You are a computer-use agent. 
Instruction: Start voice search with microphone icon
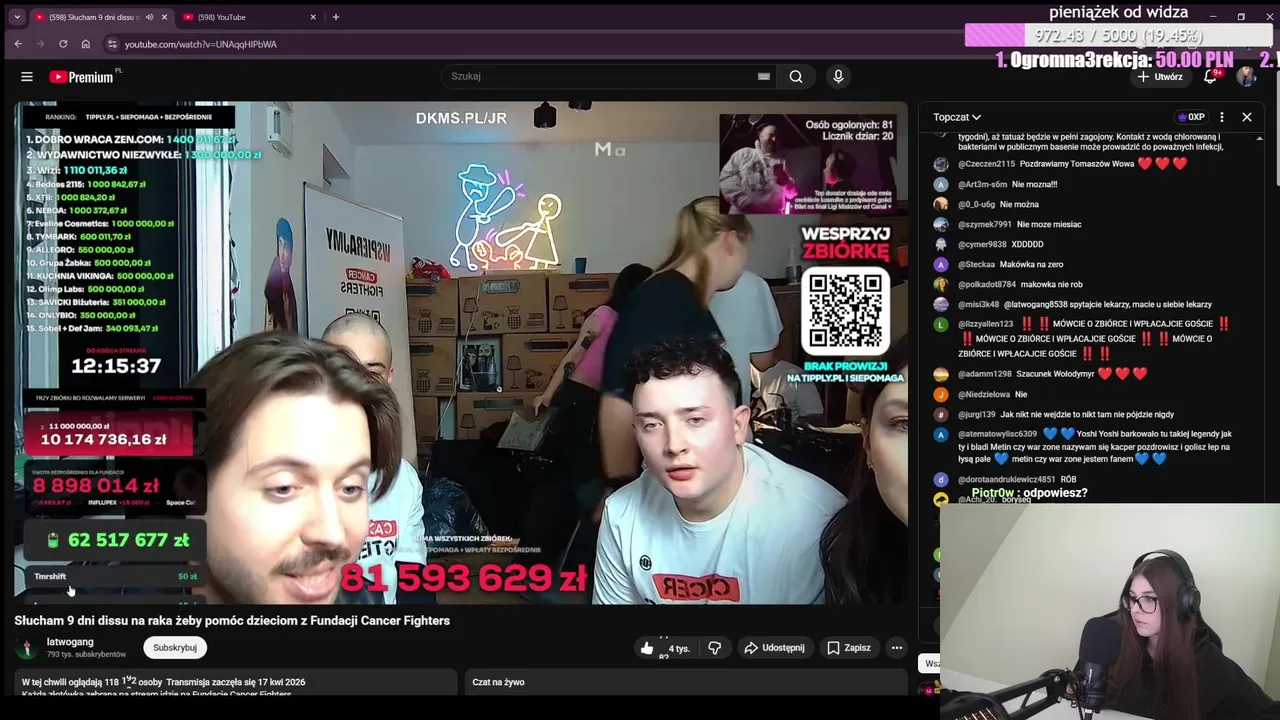pos(838,76)
